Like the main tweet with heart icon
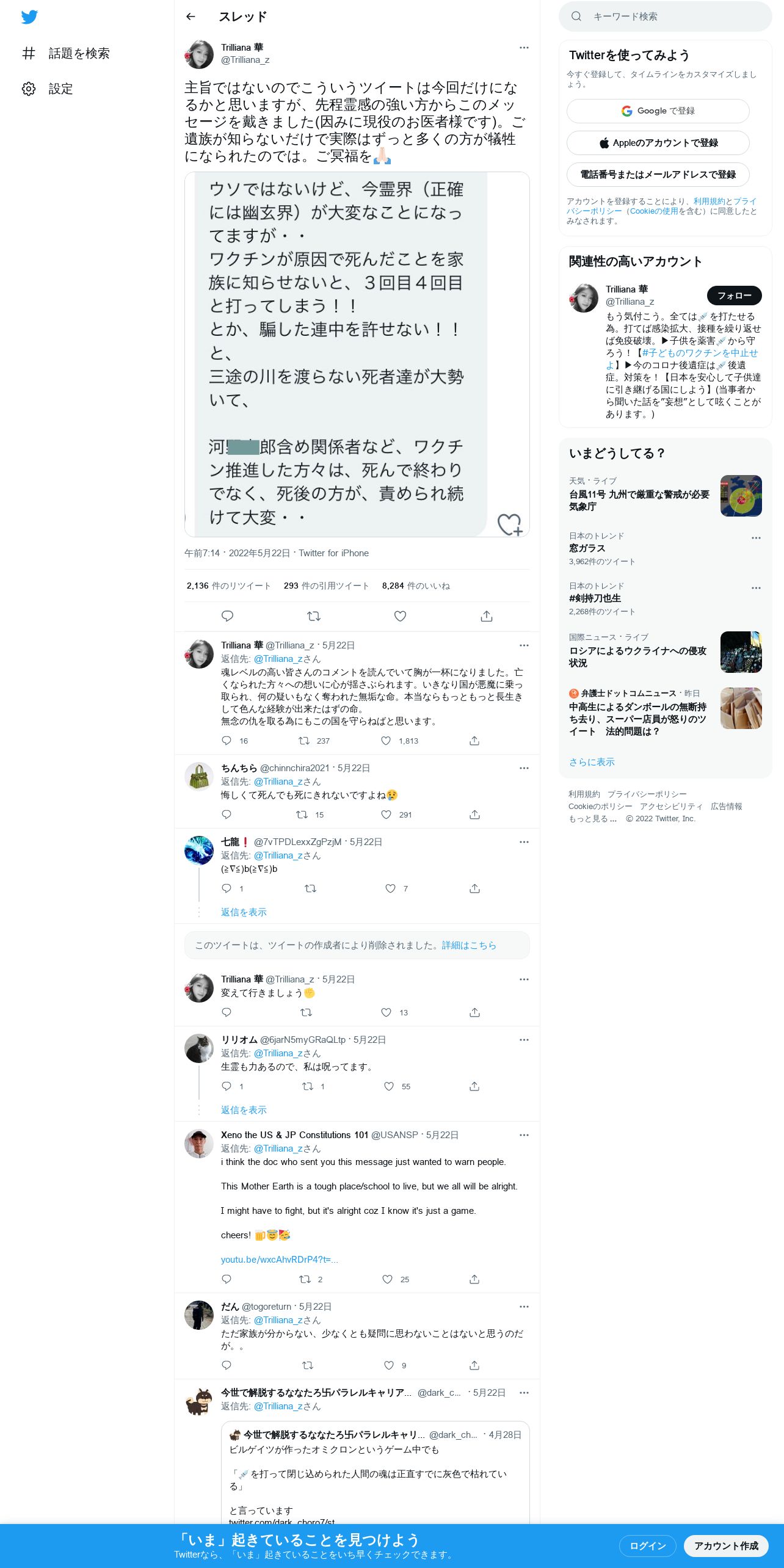The height and width of the screenshot is (1568, 784). (x=400, y=616)
